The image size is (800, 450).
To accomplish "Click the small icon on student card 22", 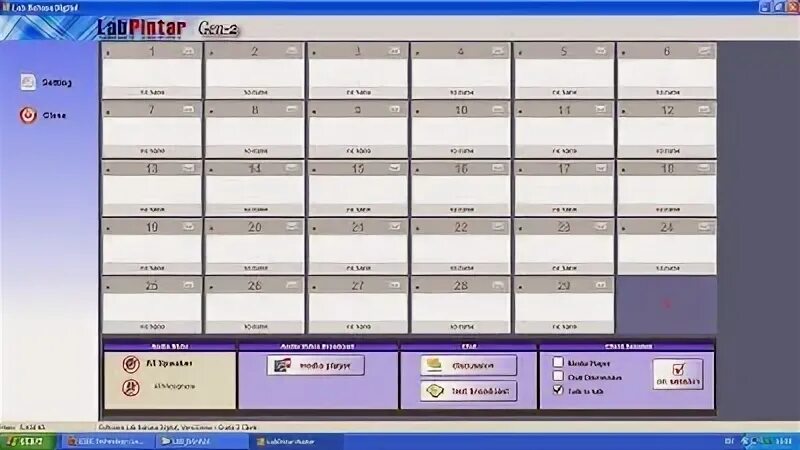I will pyautogui.click(x=497, y=227).
